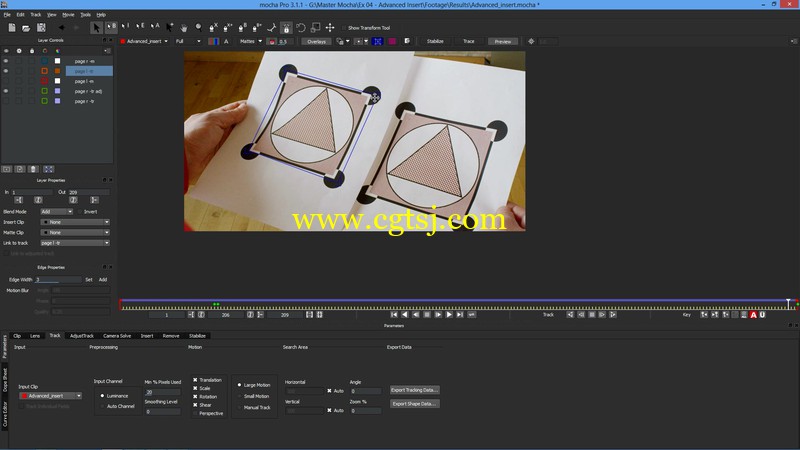Switch to the Lens tab
The image size is (800, 450).
pos(35,336)
